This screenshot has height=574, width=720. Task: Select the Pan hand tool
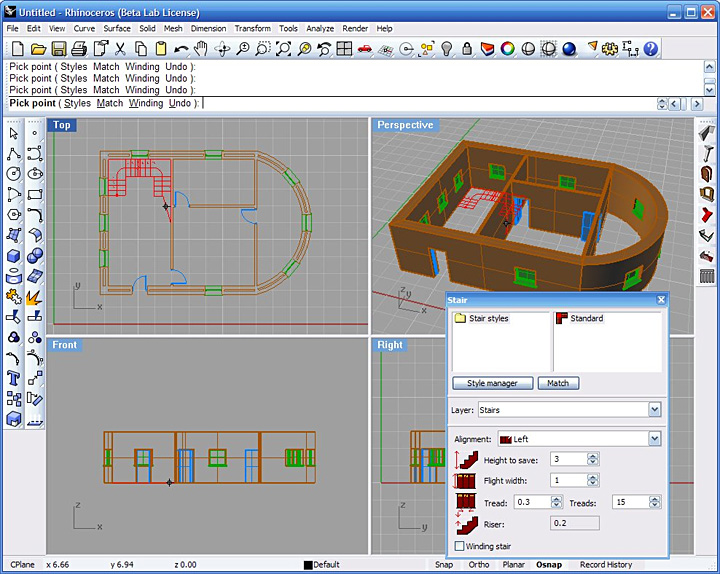[x=201, y=48]
